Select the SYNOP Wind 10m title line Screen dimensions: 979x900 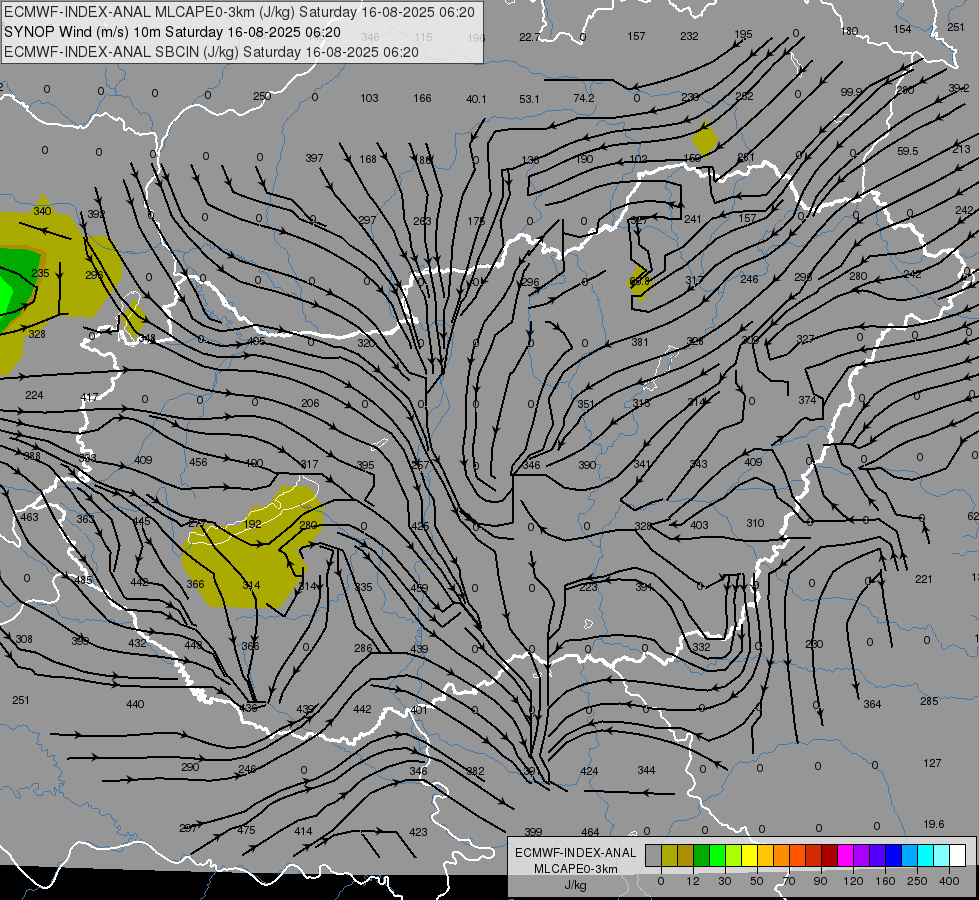pyautogui.click(x=172, y=32)
